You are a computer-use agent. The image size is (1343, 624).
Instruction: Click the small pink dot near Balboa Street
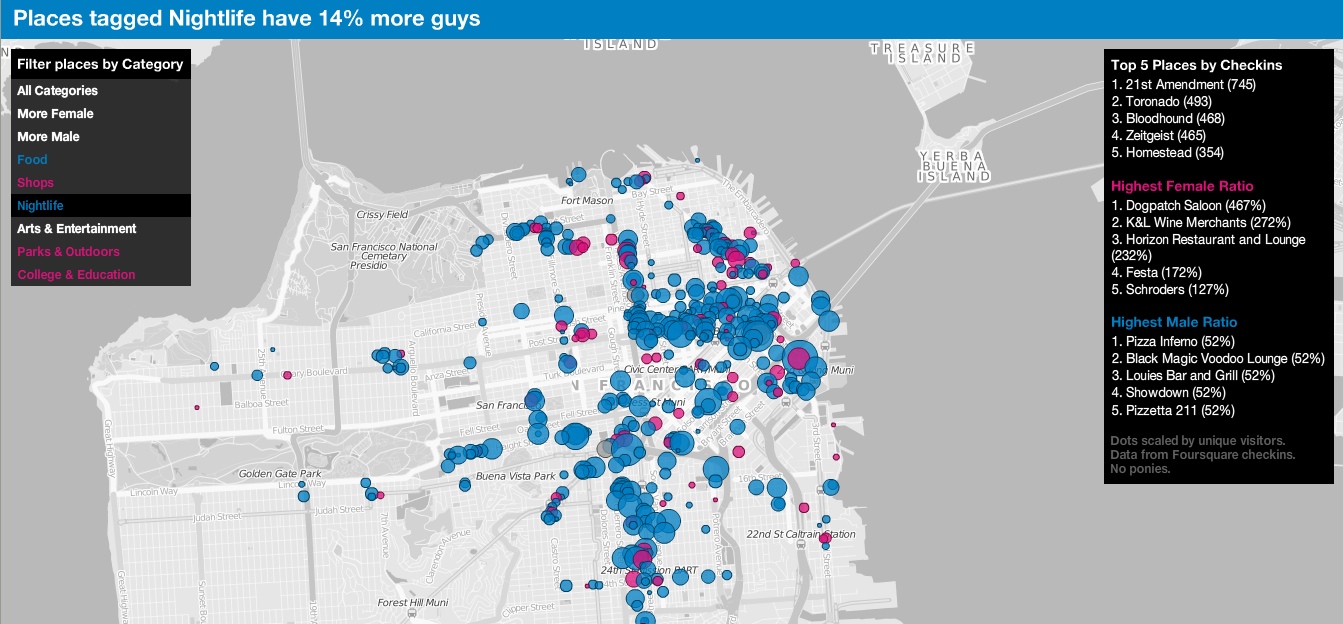(x=197, y=407)
